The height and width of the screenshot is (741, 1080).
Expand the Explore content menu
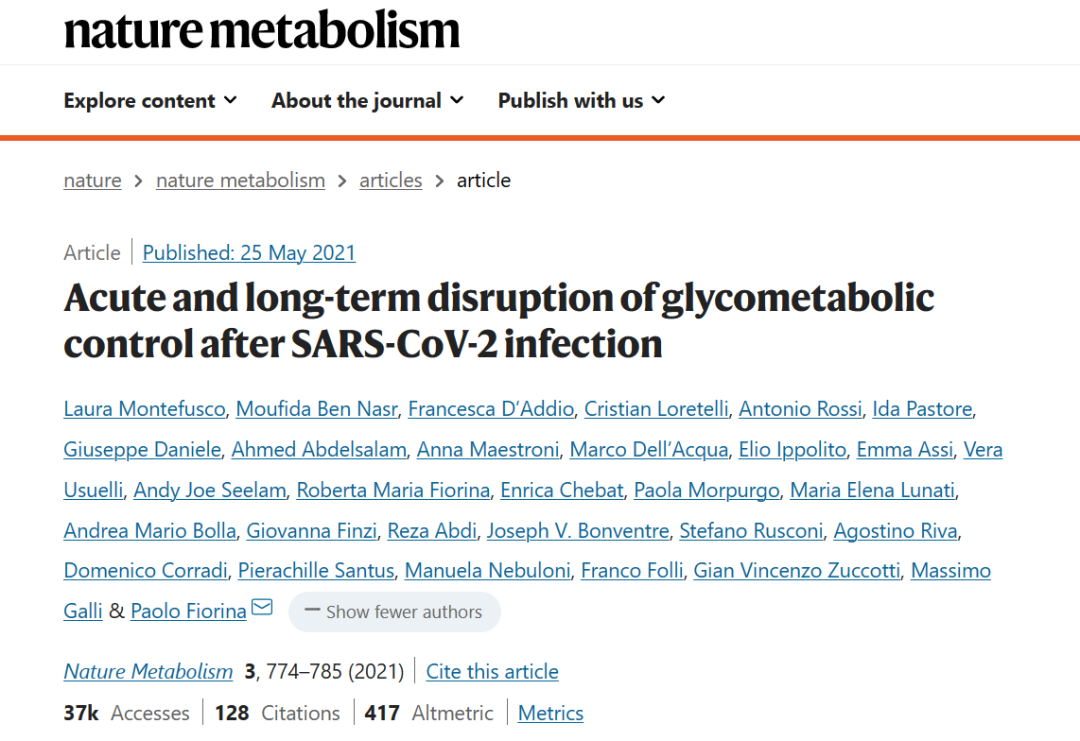tap(150, 101)
